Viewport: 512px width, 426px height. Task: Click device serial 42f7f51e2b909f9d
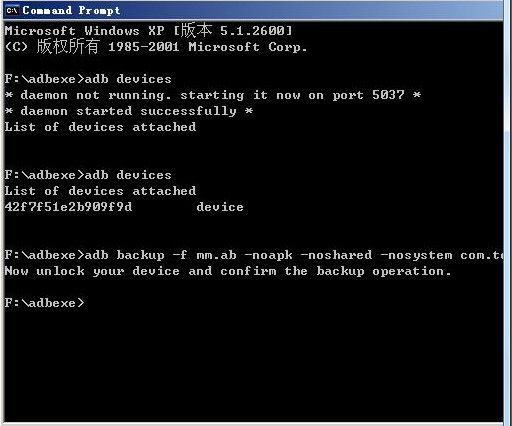click(x=68, y=207)
